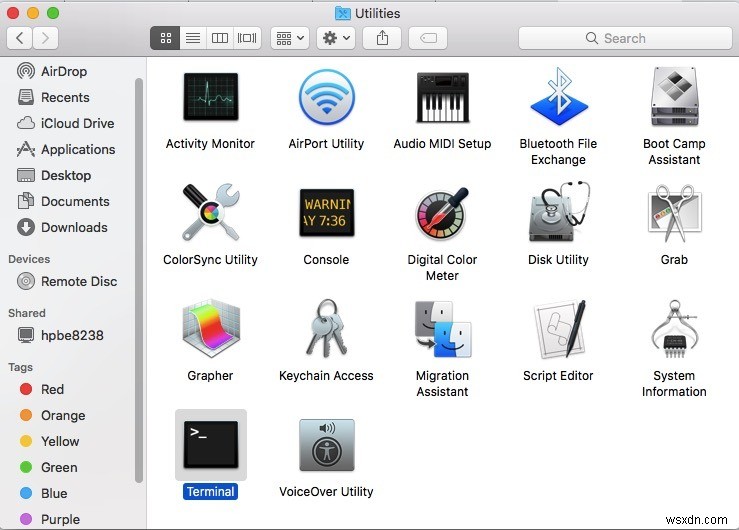Select the Grab scissors icon

click(x=674, y=212)
